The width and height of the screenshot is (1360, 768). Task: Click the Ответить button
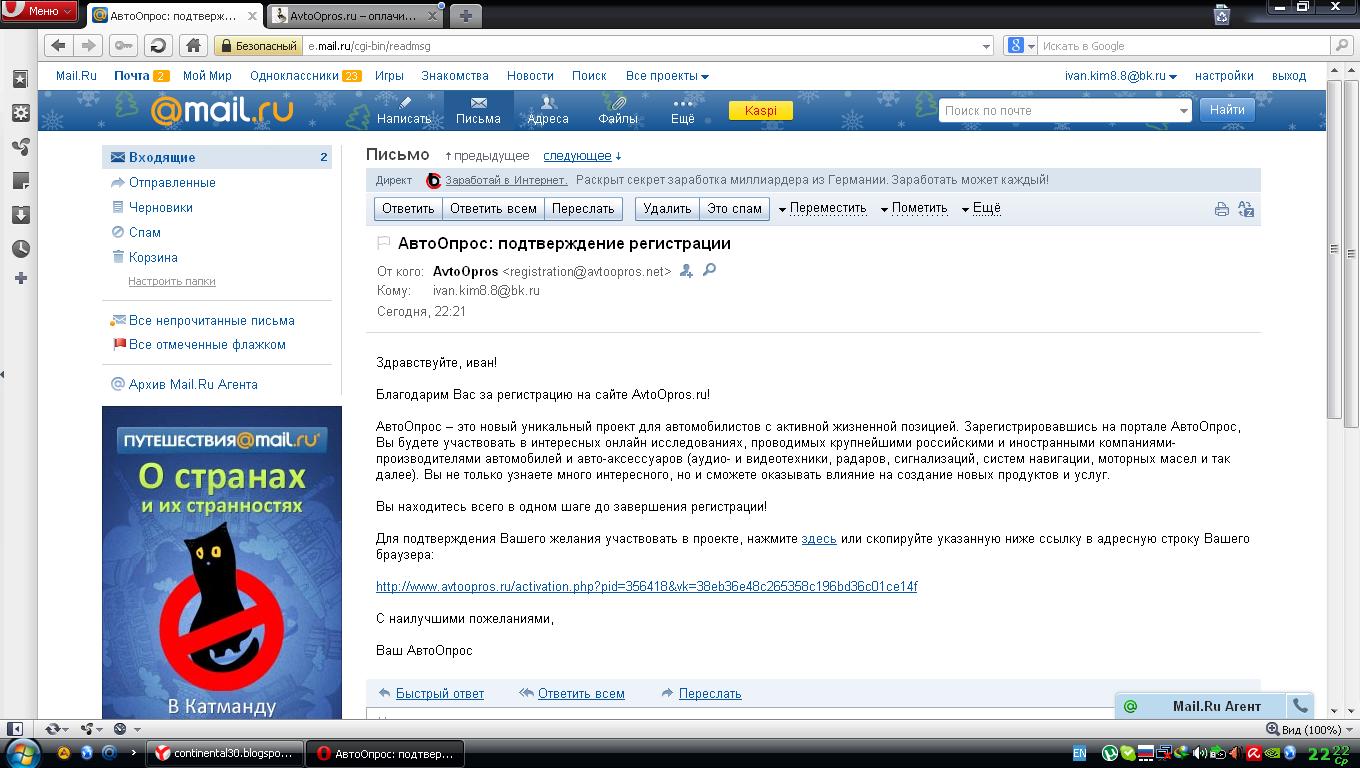pyautogui.click(x=408, y=208)
